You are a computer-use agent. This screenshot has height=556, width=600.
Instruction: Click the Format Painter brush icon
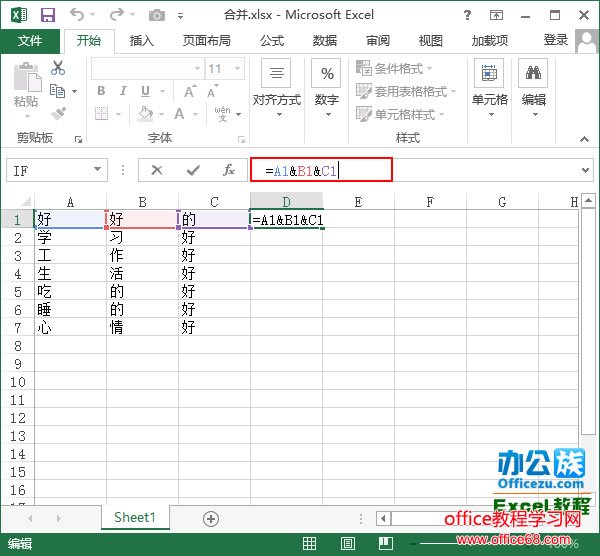pos(58,114)
